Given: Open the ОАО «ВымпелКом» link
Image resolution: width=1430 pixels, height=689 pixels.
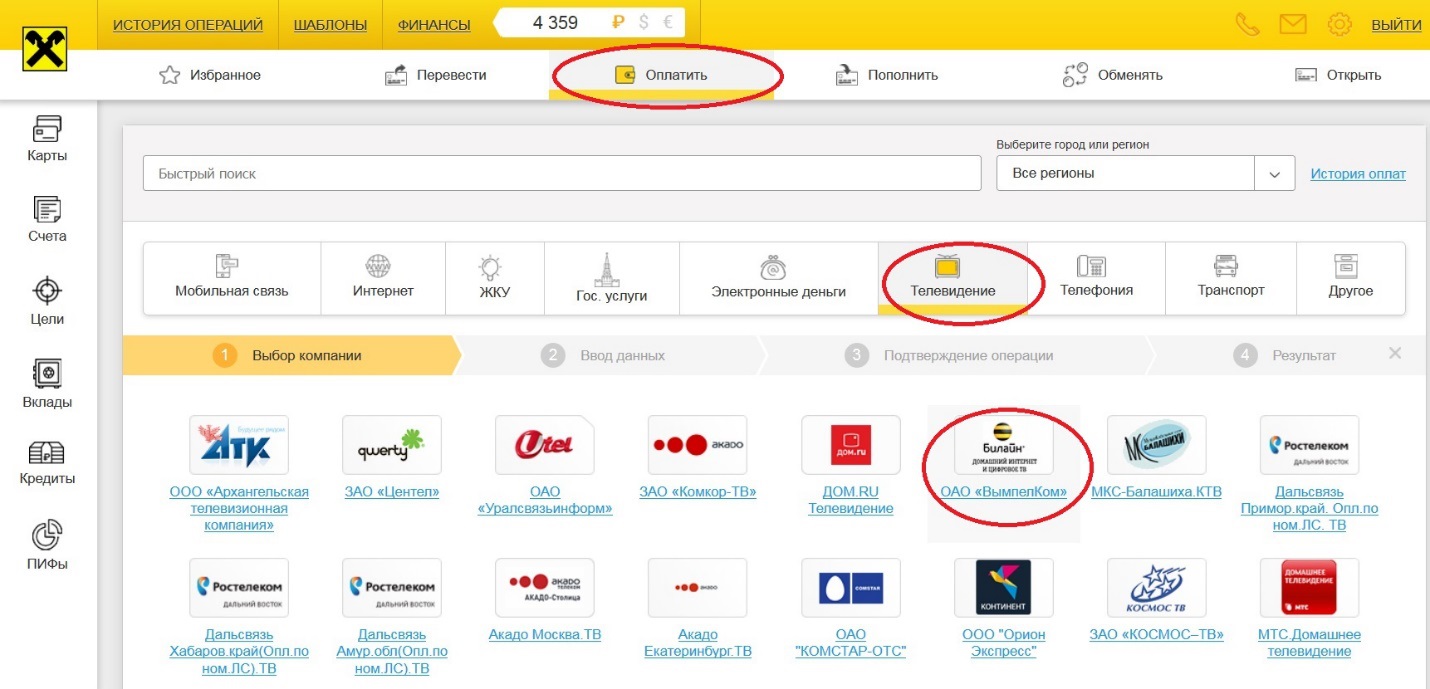Looking at the screenshot, I should pyautogui.click(x=1004, y=492).
